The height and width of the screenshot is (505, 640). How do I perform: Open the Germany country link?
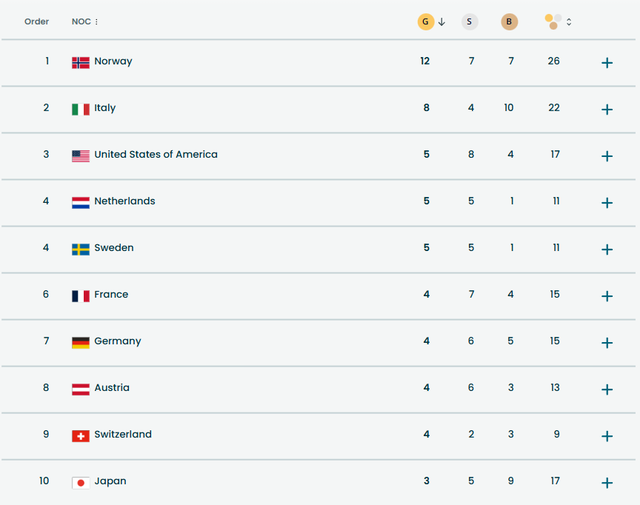point(117,342)
